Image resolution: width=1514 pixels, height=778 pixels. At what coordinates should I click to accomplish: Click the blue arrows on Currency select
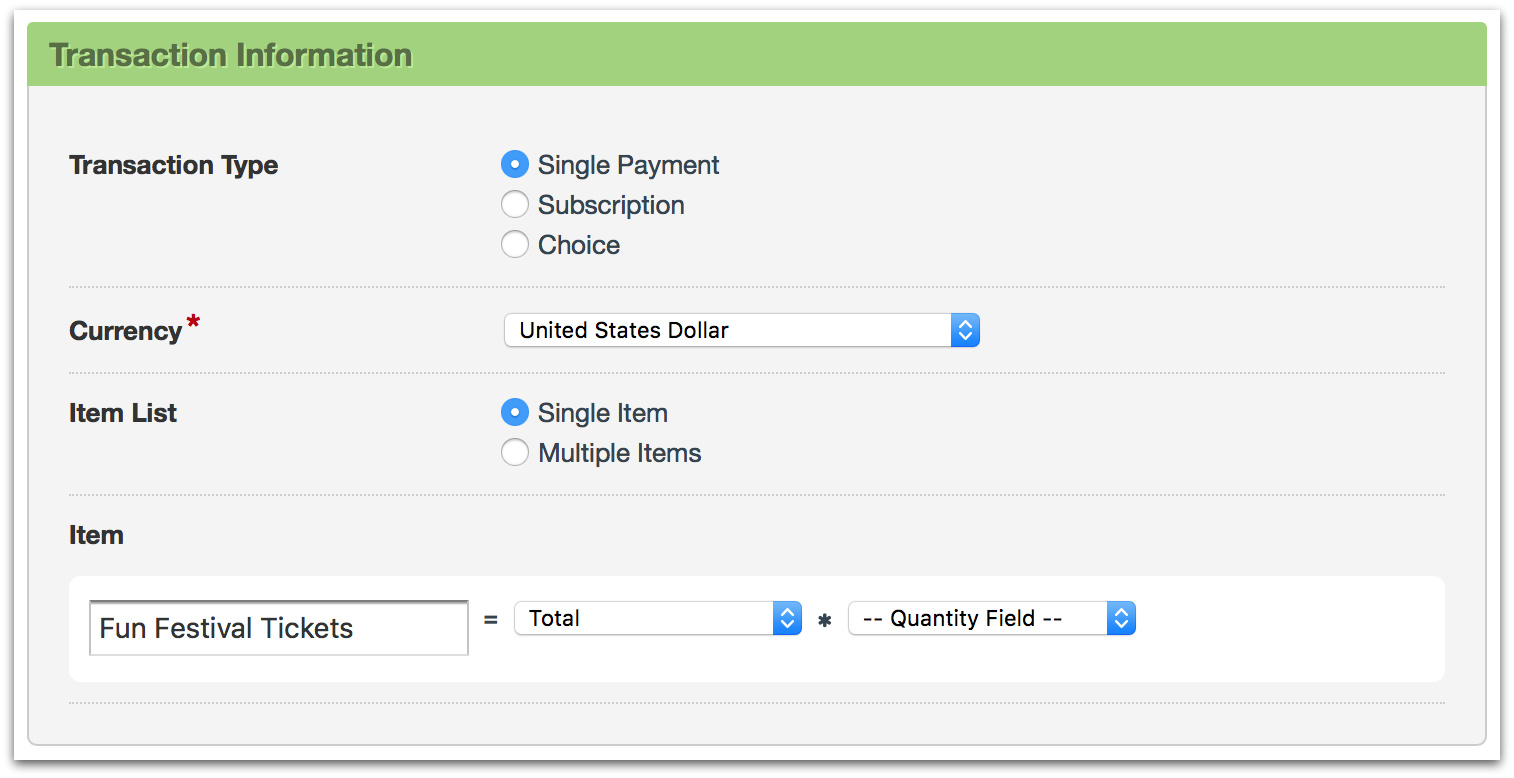[965, 330]
